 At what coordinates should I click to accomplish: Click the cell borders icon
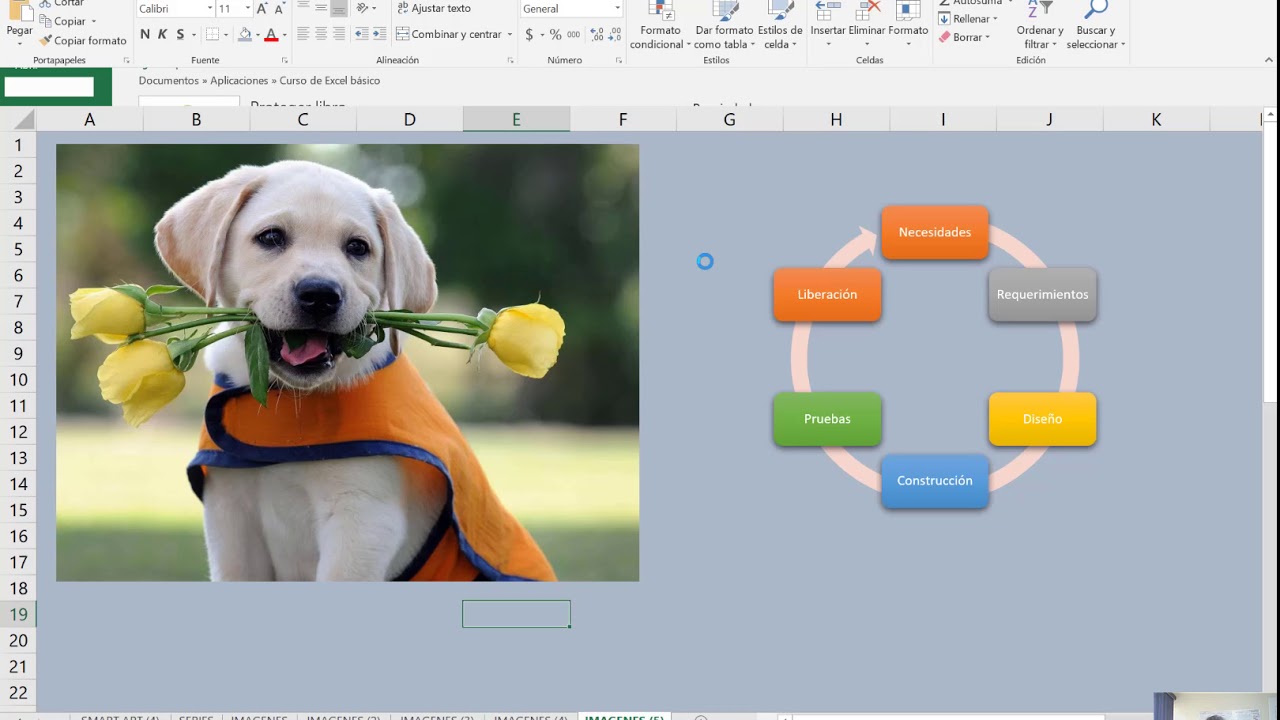click(x=212, y=34)
